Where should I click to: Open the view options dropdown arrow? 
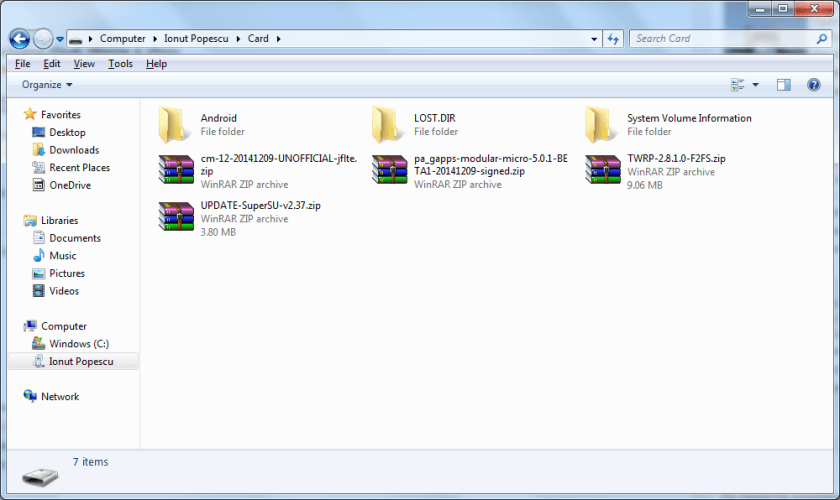pos(755,85)
